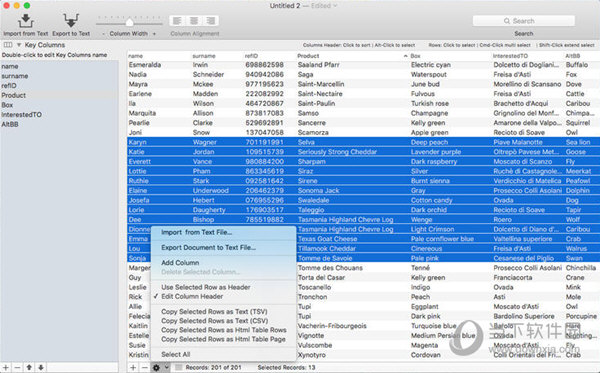Click the 'Seriously Strong Cheddar' cell
Viewport: 600px width, 373px height.
337,152
